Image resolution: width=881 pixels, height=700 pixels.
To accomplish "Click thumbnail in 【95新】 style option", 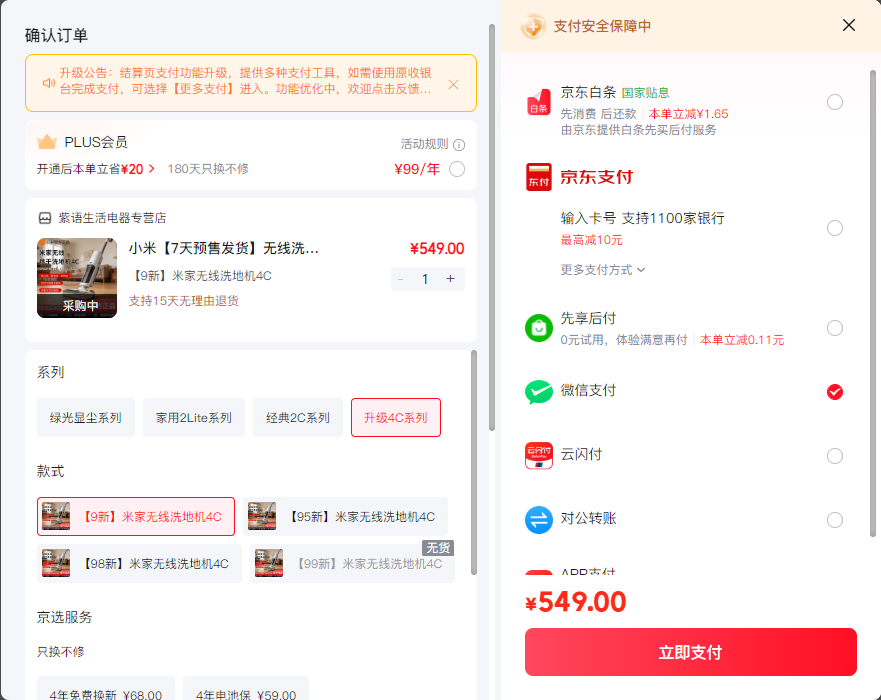I will [x=262, y=516].
